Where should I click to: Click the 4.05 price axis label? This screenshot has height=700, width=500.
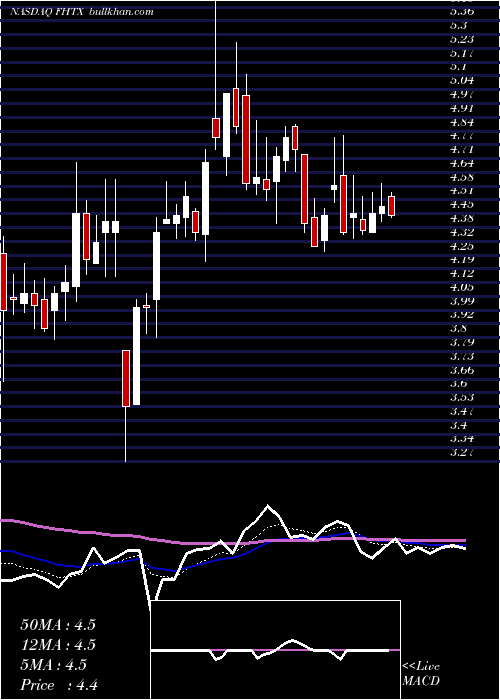tap(462, 287)
